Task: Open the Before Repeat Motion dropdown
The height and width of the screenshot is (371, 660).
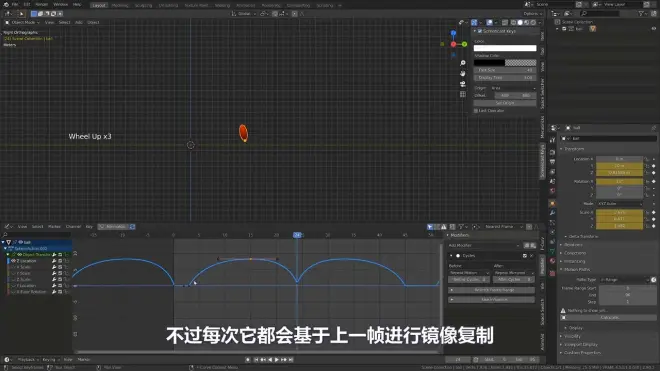Action: coord(469,273)
